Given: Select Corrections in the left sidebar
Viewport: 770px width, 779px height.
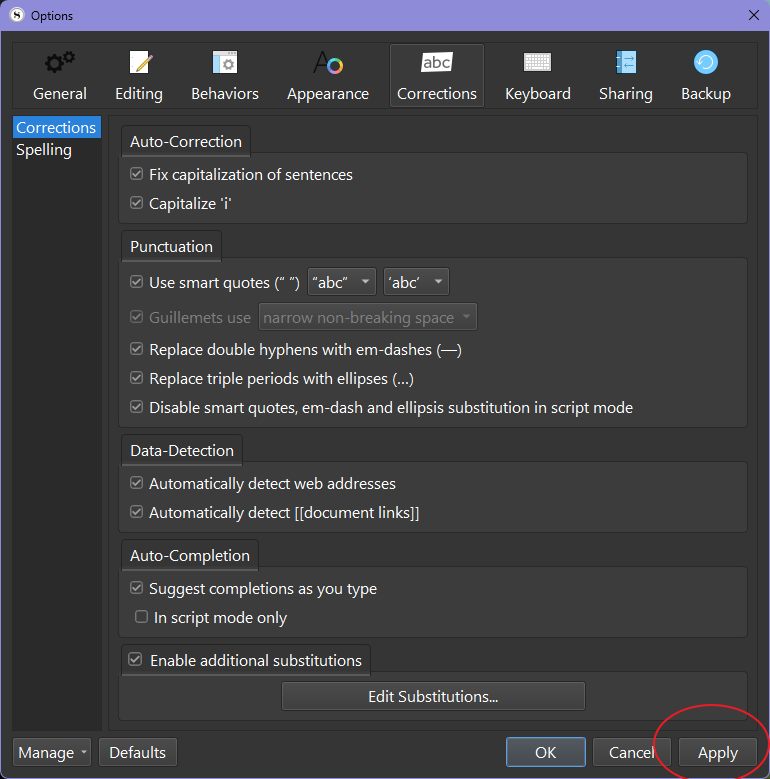Looking at the screenshot, I should [56, 128].
